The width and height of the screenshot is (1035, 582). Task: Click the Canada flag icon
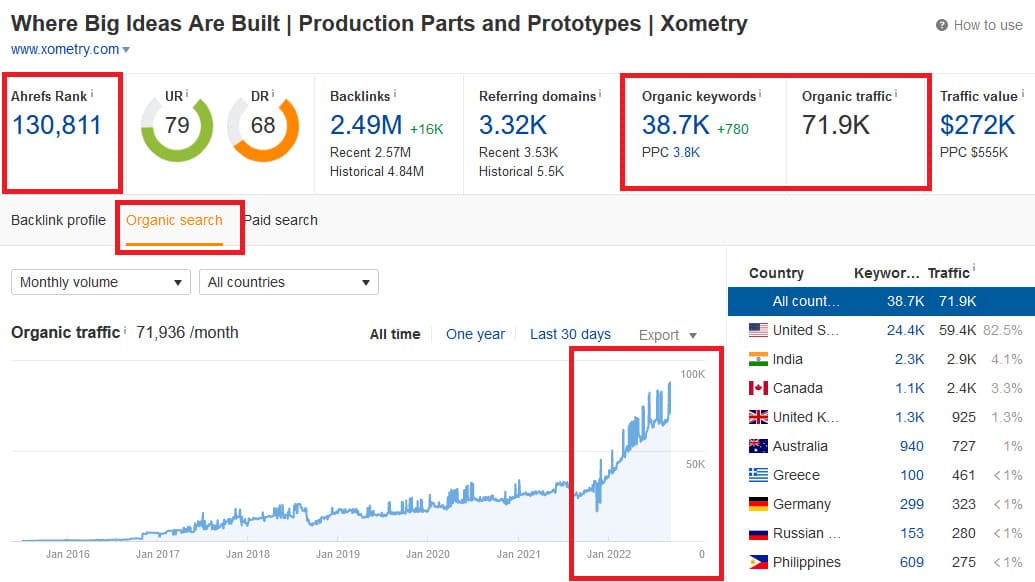click(759, 388)
